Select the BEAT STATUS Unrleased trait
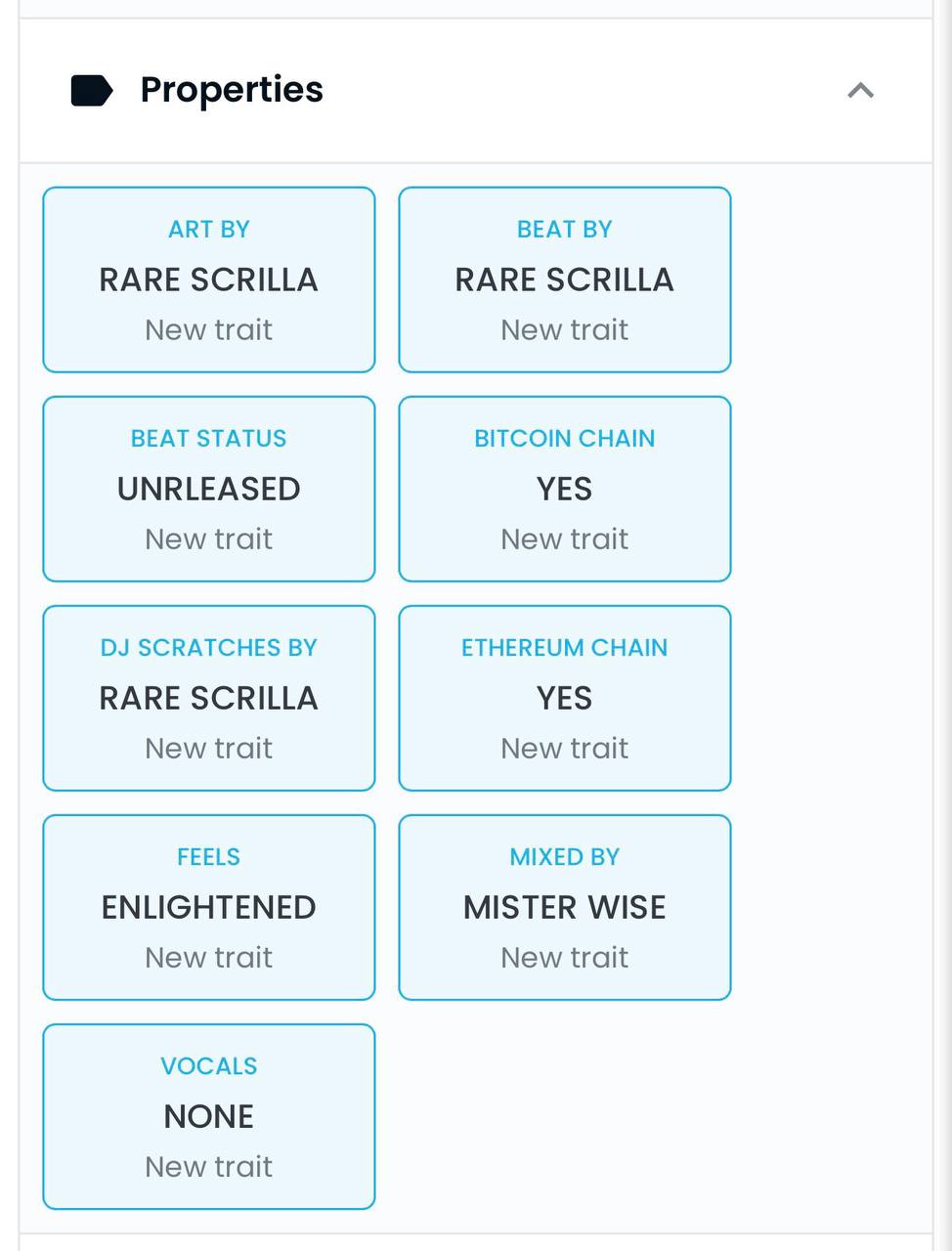Screen dimensions: 952x1251 coord(209,489)
